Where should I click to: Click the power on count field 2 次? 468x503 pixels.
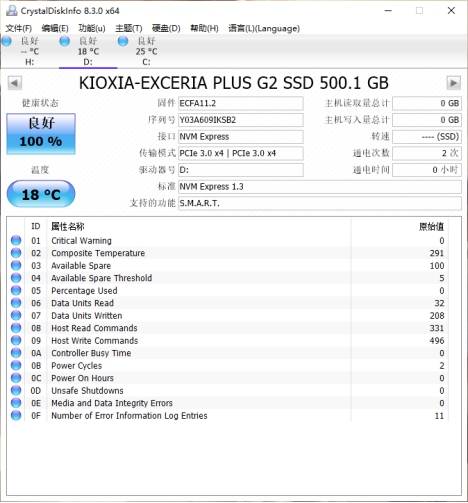(x=427, y=153)
